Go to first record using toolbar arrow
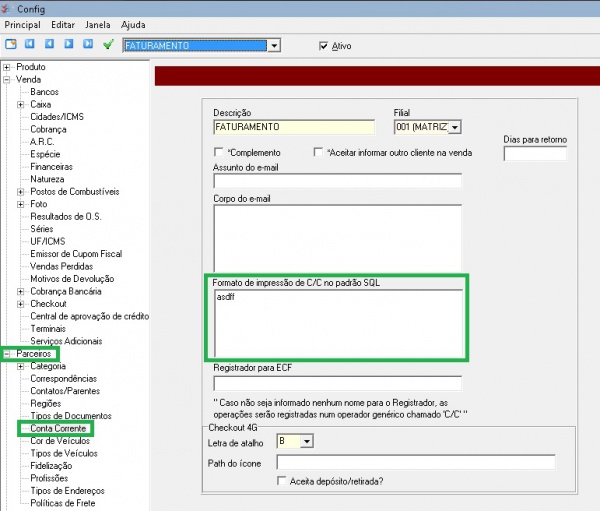The width and height of the screenshot is (600, 511). coord(29,45)
